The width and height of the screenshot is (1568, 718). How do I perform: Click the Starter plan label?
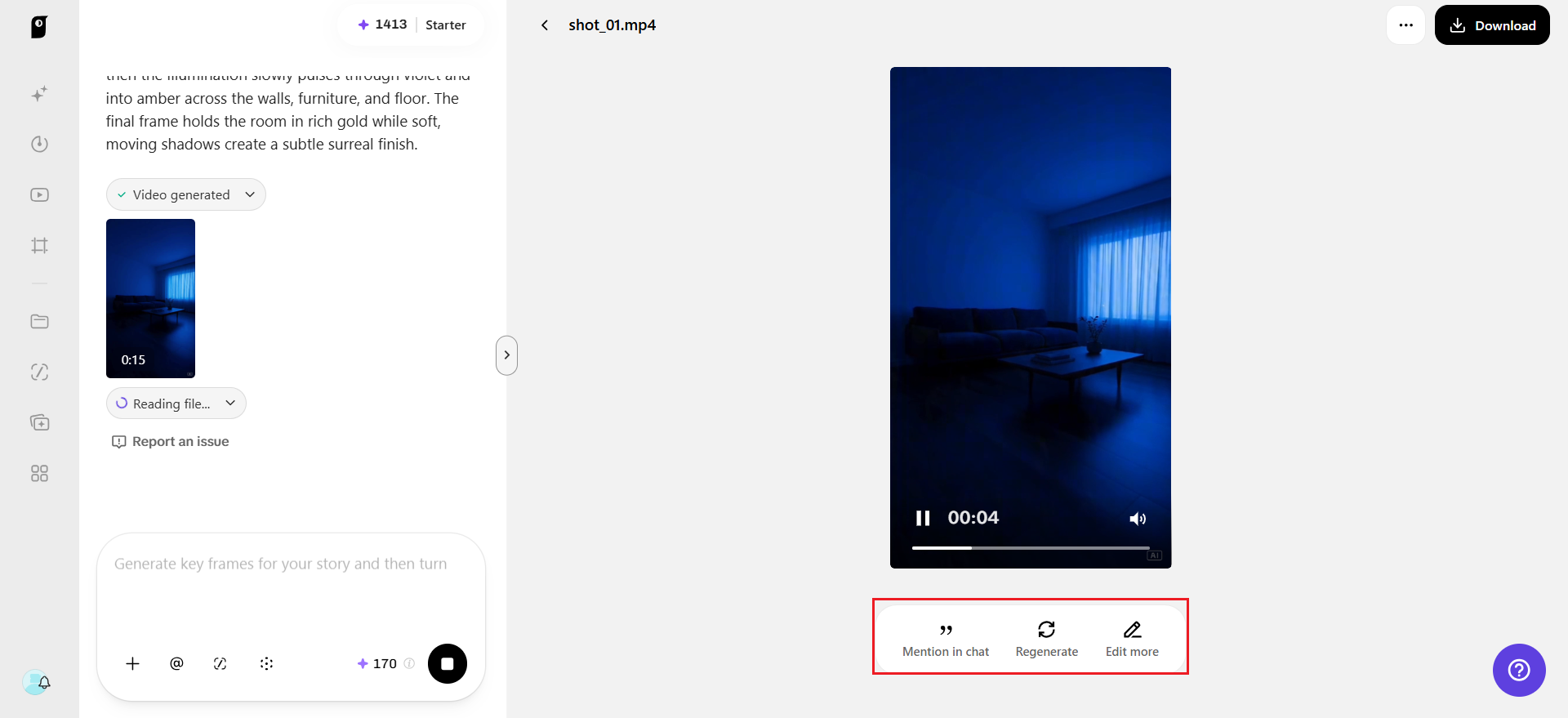[x=446, y=25]
